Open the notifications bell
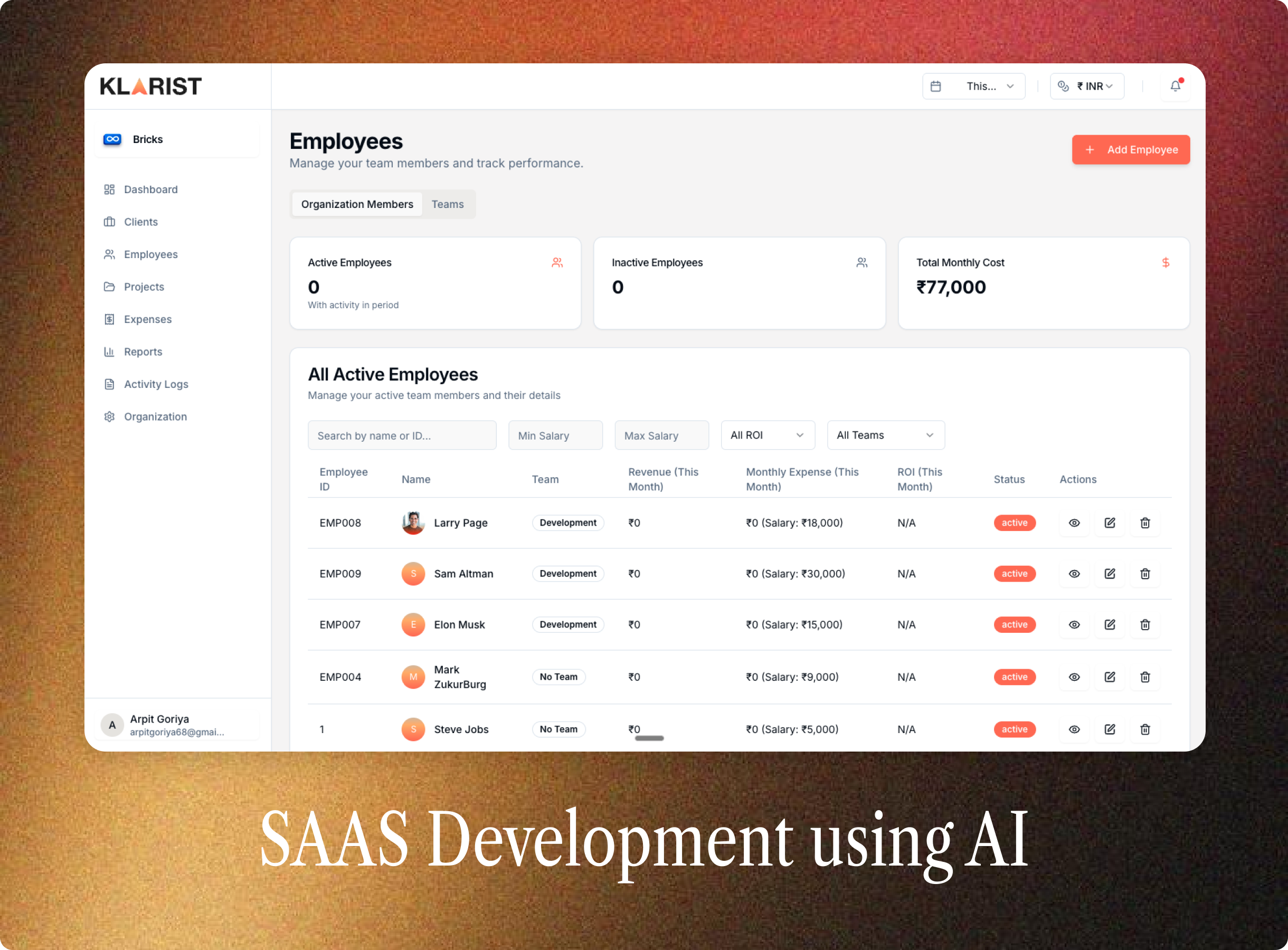Screen dimensions: 1288x950 (1175, 86)
